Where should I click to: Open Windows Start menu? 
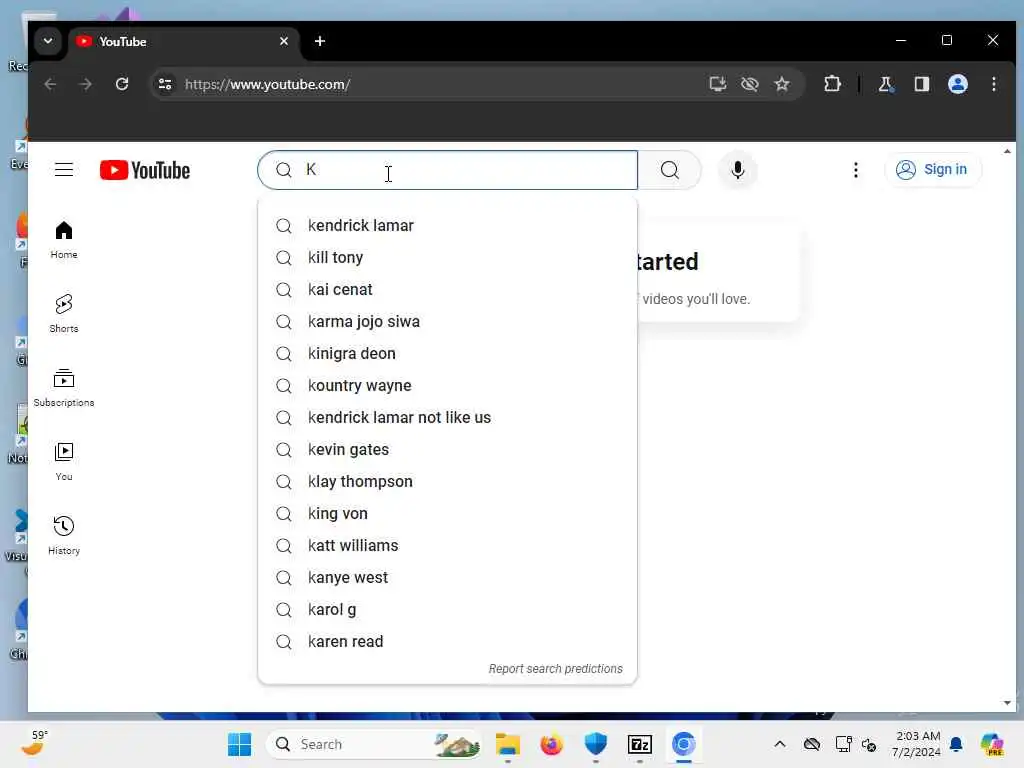[x=240, y=744]
